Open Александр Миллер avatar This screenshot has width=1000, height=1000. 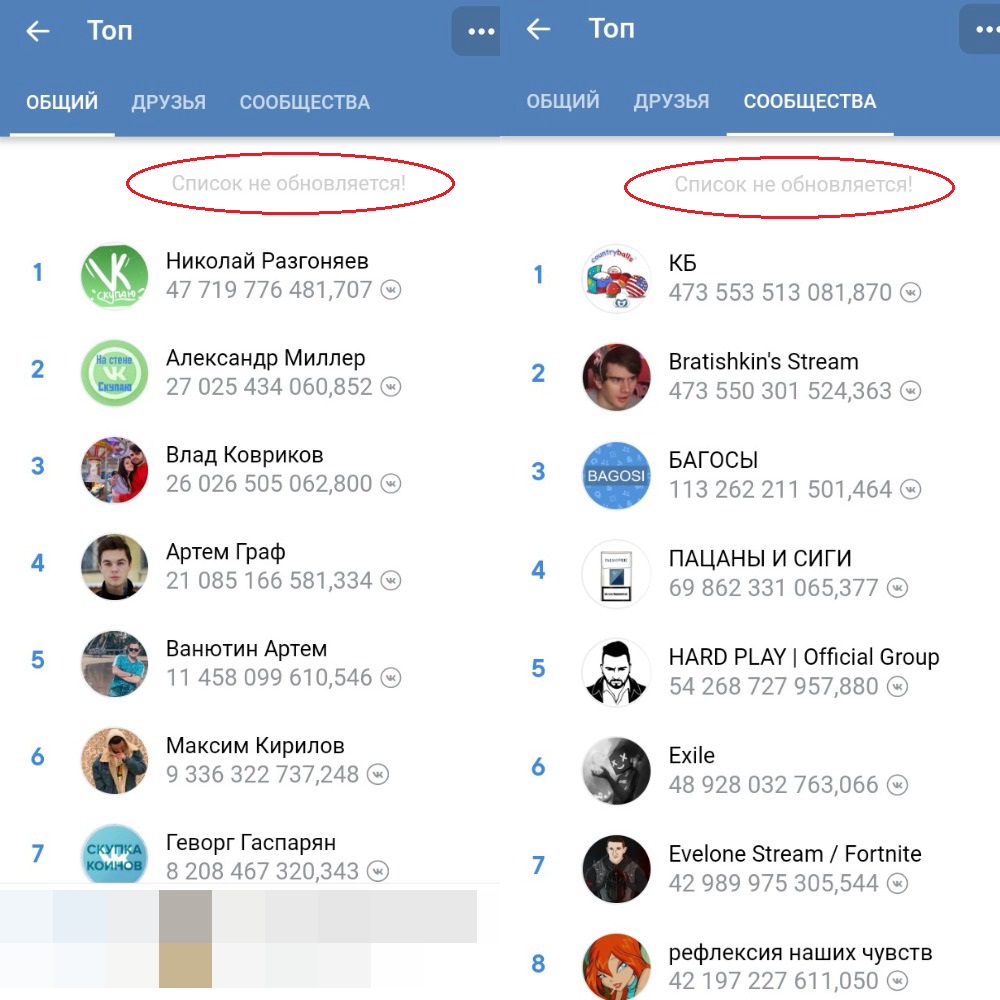(x=114, y=372)
